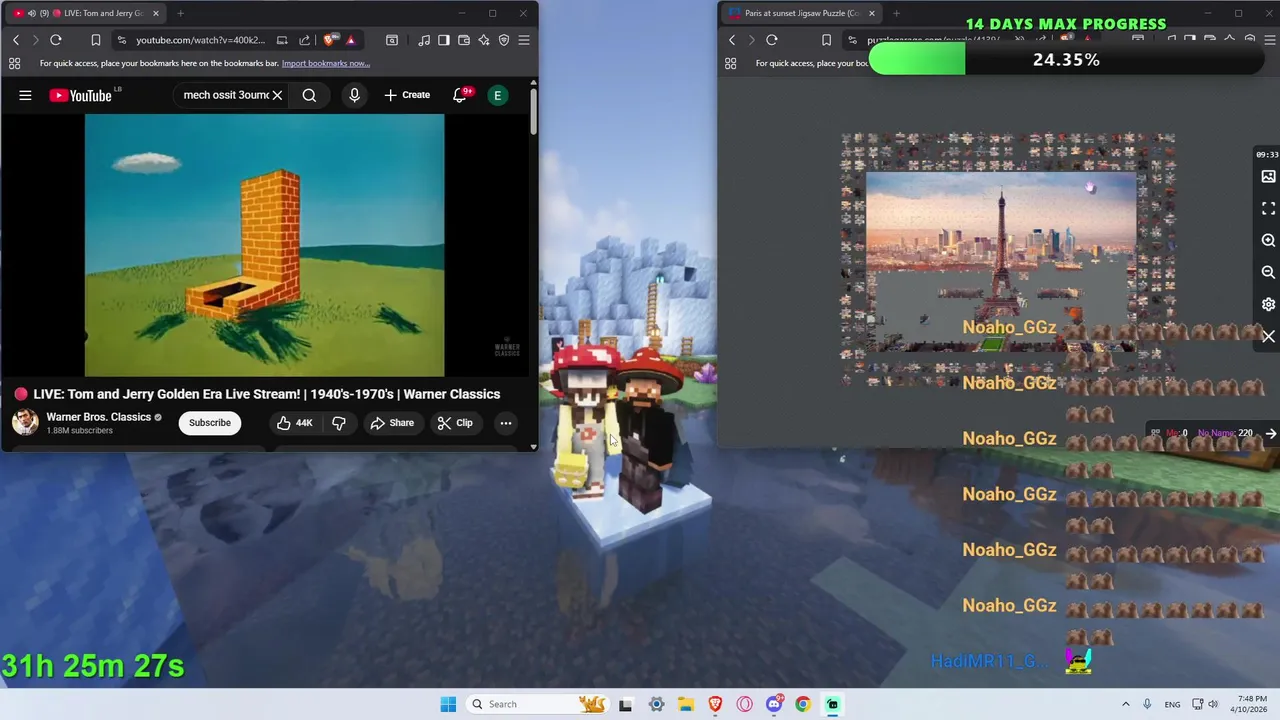Dislike the Tom and Jerry video
The width and height of the screenshot is (1280, 720).
[339, 423]
